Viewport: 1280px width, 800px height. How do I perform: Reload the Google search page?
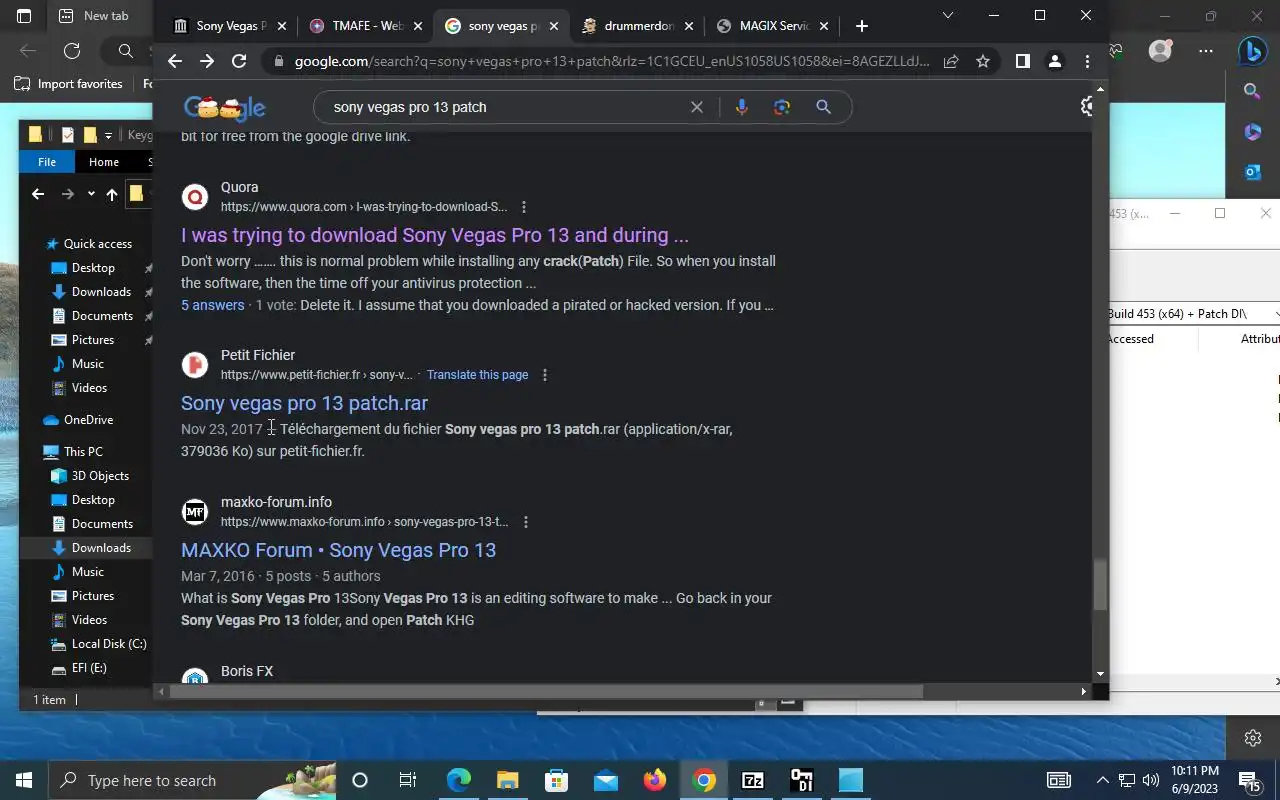(239, 61)
